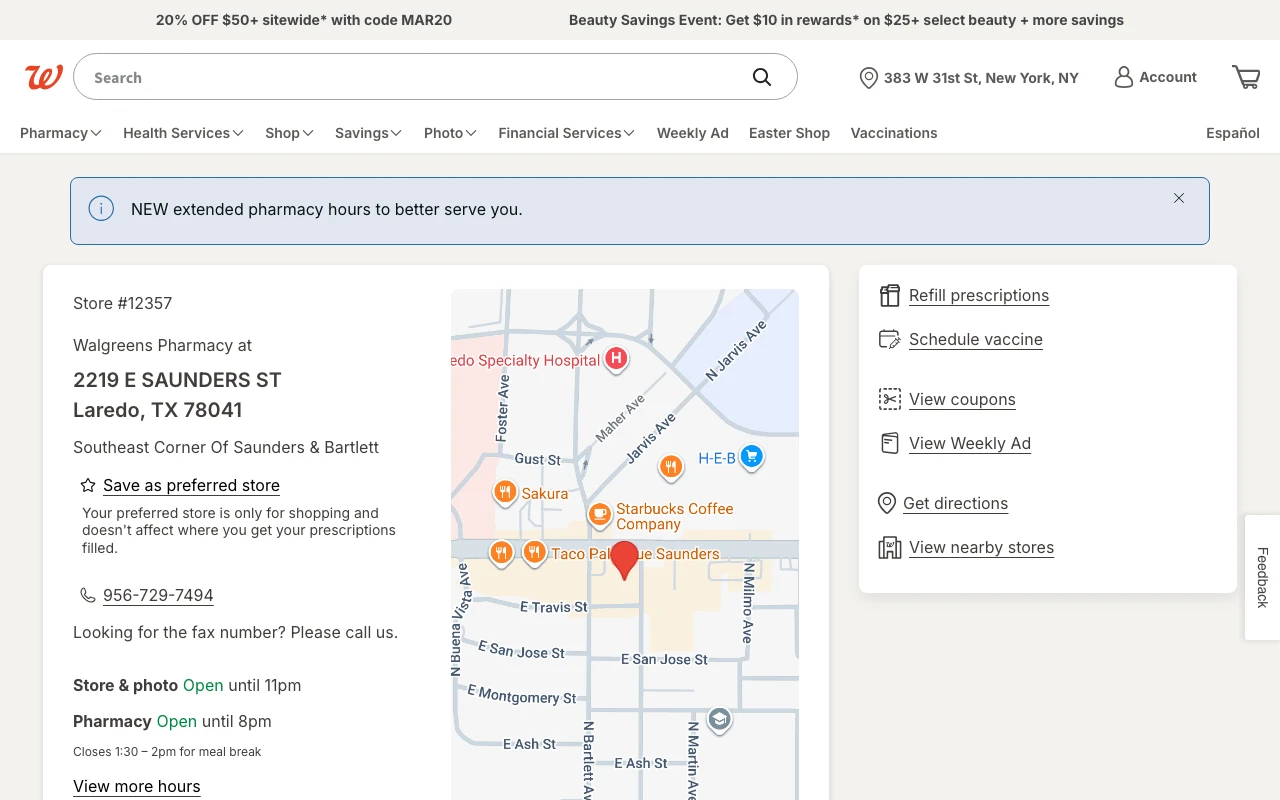The image size is (1280, 800).
Task: Go to the Vaccinations page
Action: point(893,133)
